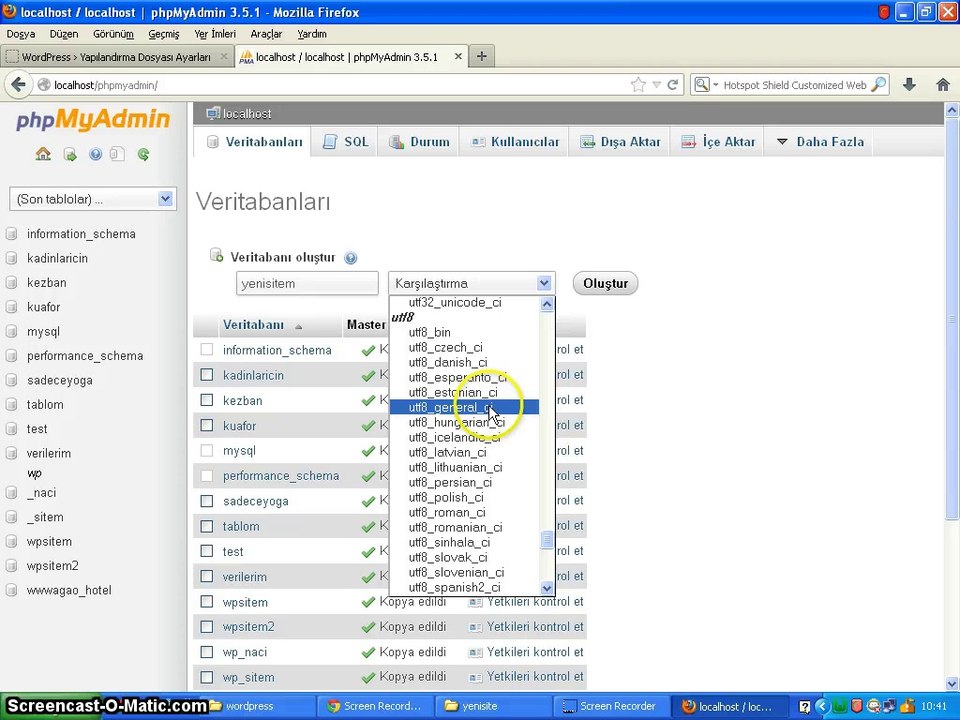The image size is (960, 720).
Task: Open the Dosya menu
Action: (20, 34)
